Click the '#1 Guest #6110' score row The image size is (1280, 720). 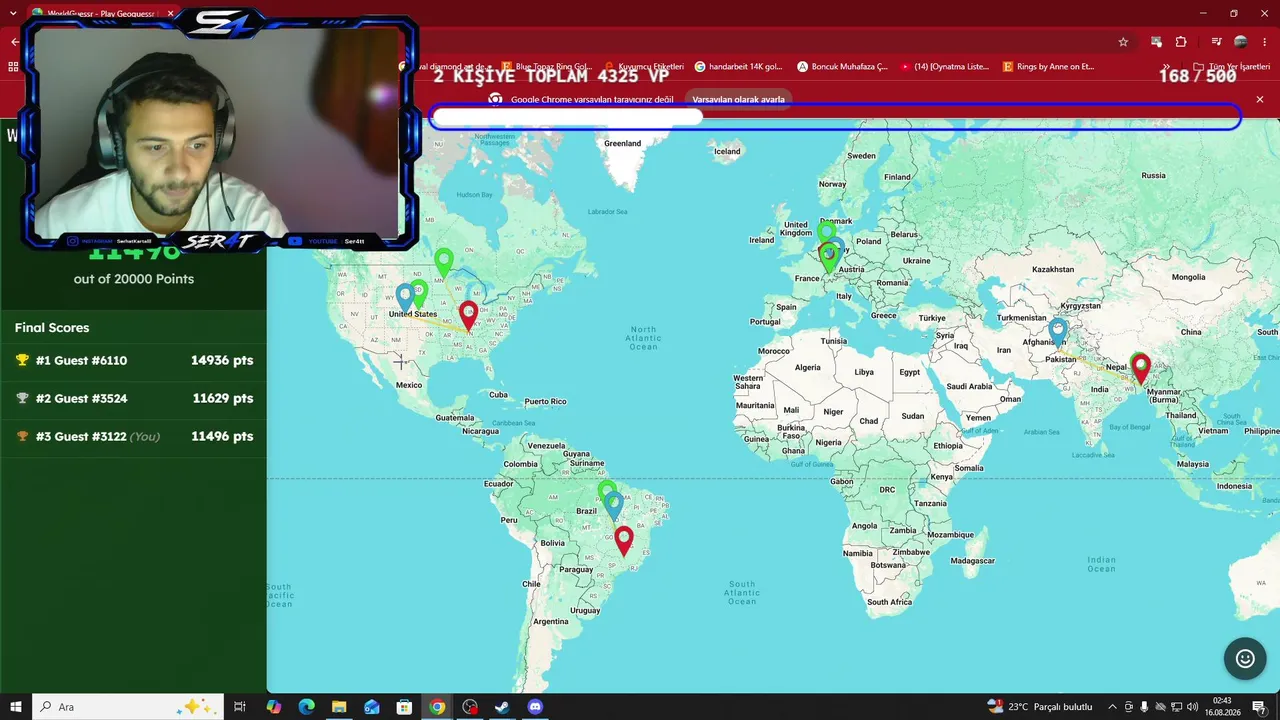pyautogui.click(x=134, y=361)
